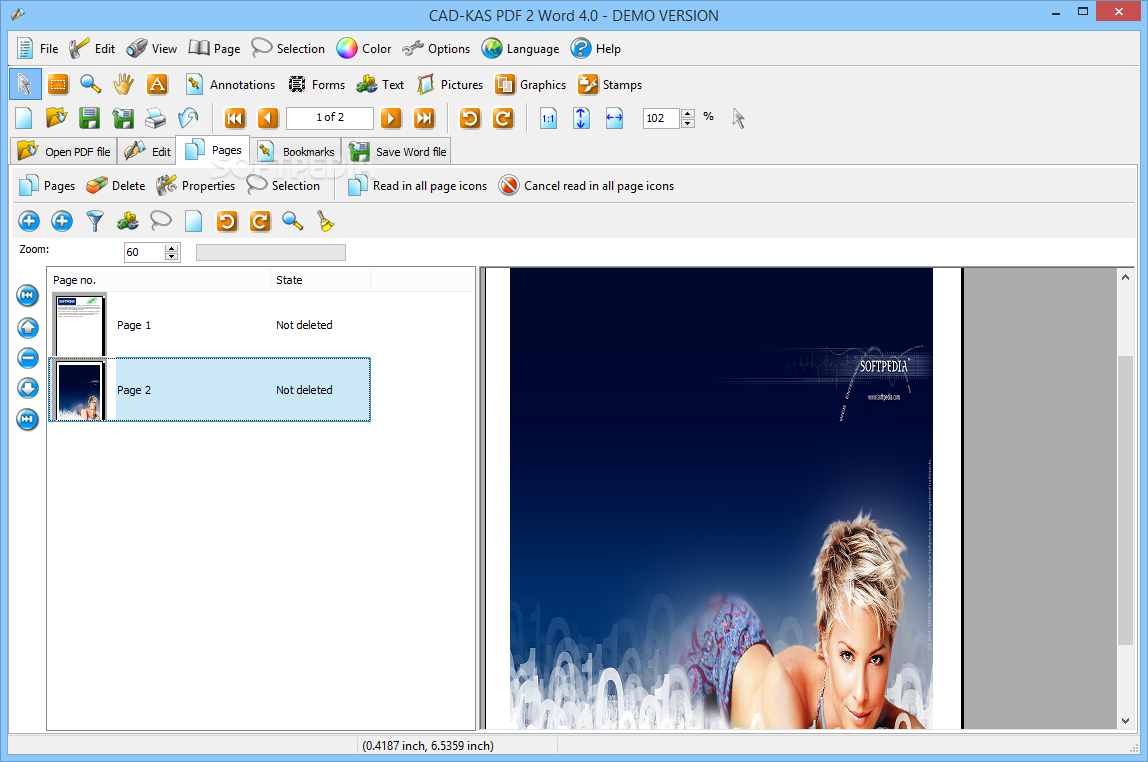This screenshot has width=1148, height=762.
Task: Click the open folder icon in the main toolbar
Action: click(x=56, y=118)
